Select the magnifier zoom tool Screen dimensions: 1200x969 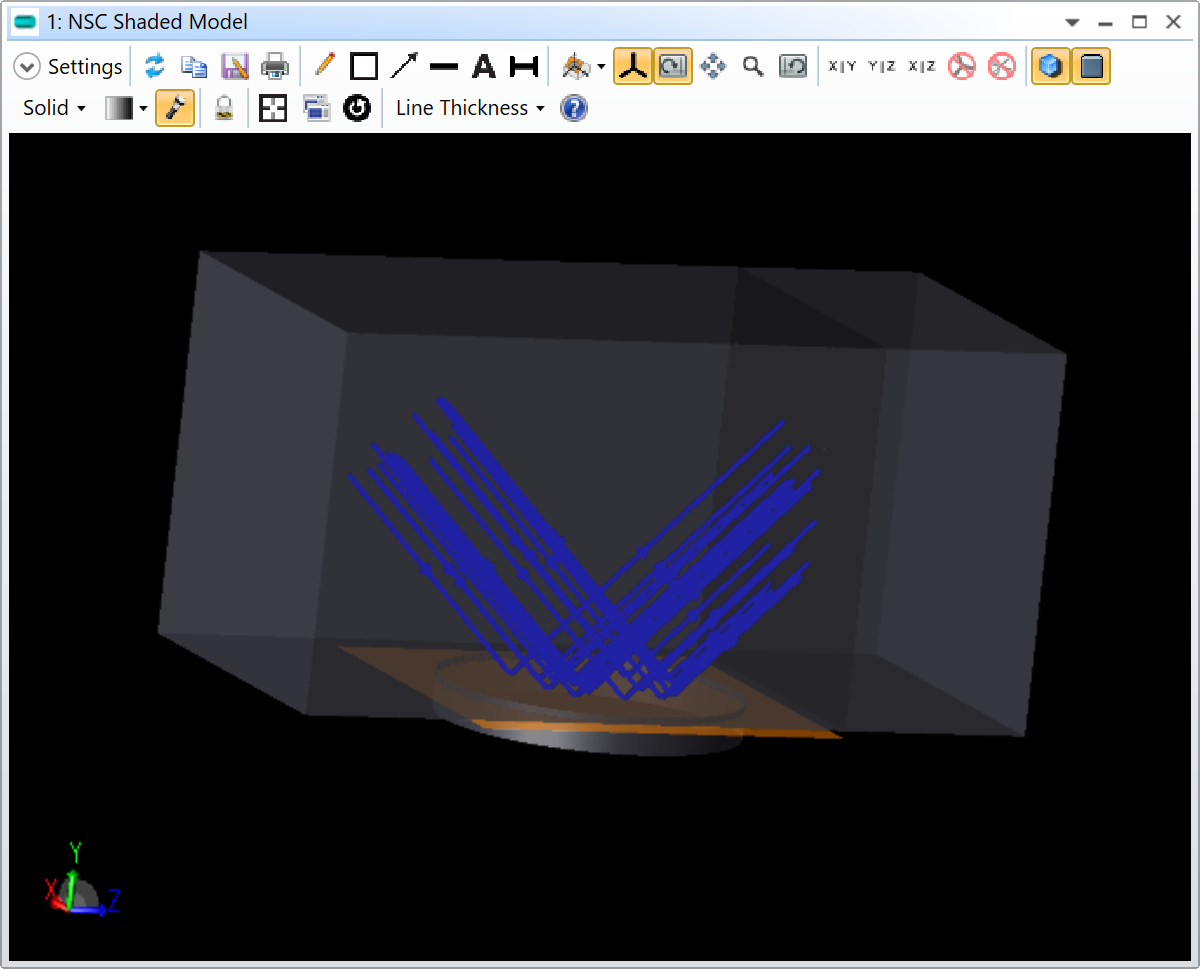click(753, 67)
